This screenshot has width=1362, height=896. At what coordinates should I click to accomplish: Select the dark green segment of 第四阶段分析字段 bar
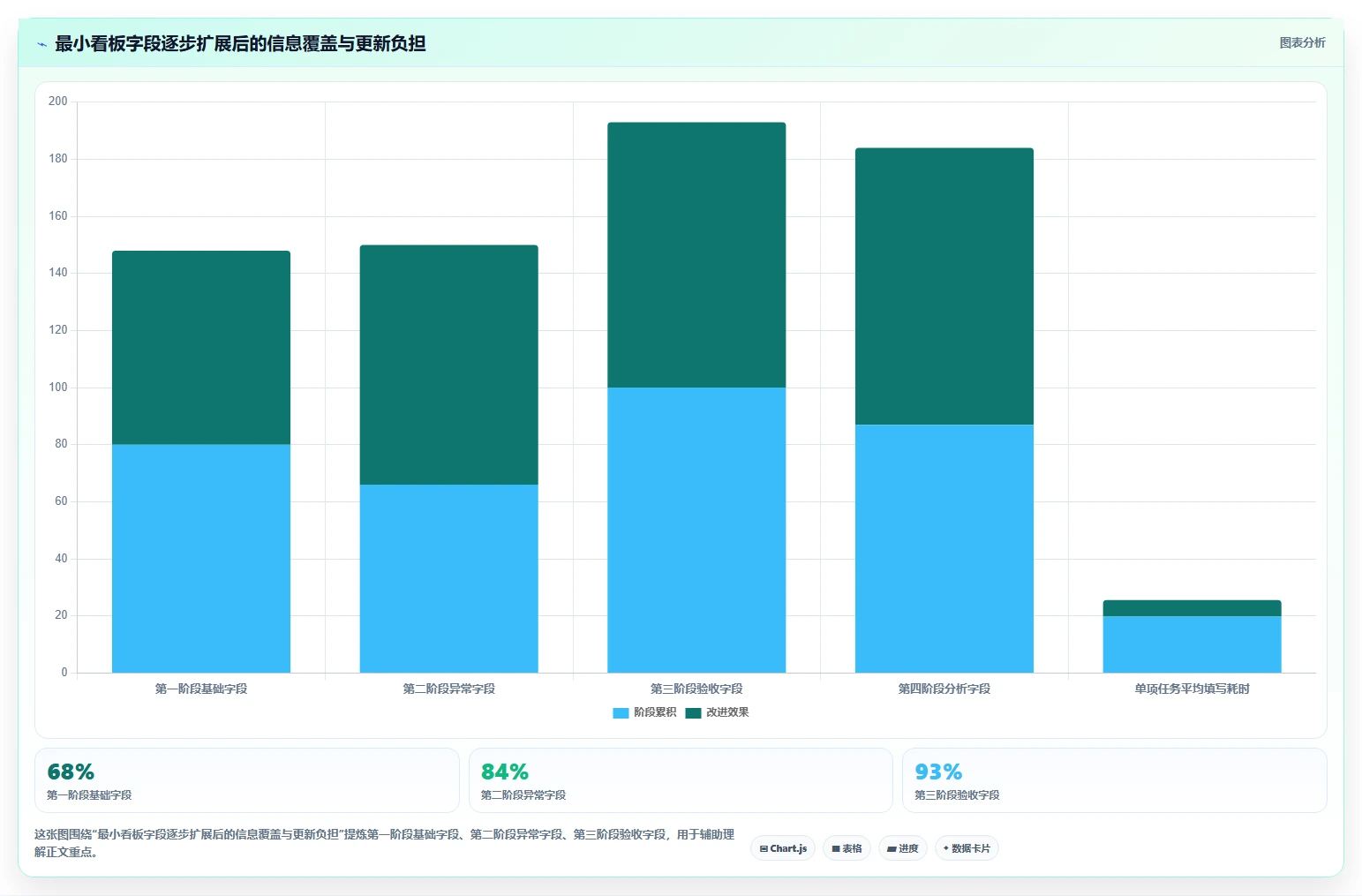[x=944, y=286]
